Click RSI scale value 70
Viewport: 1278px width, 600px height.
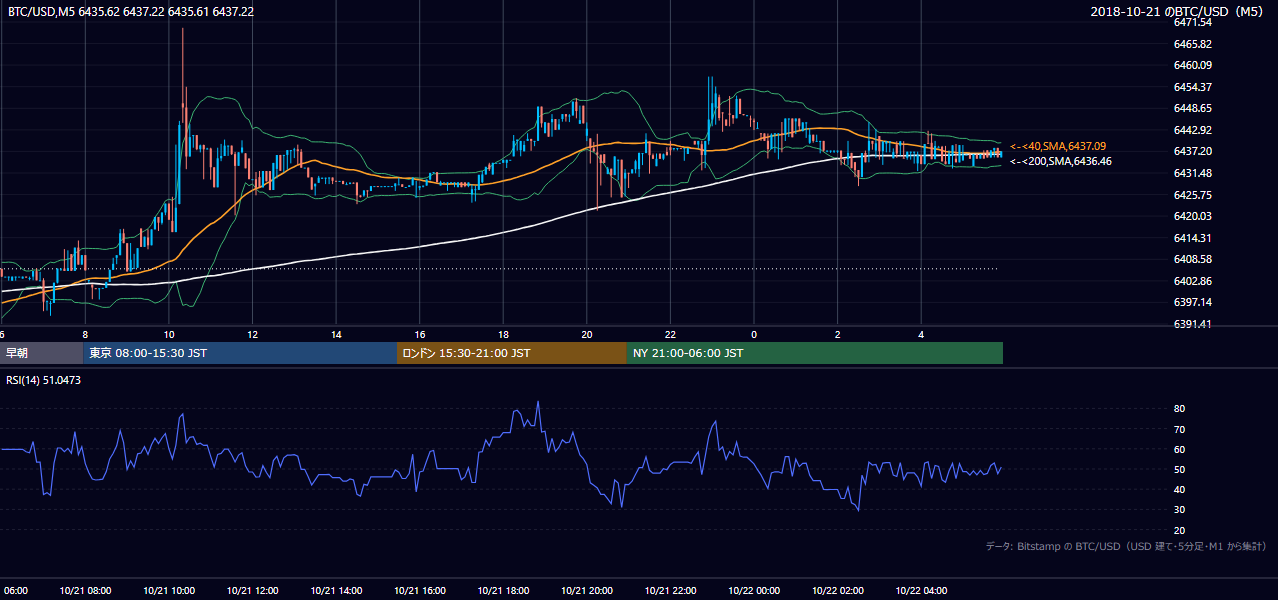[1180, 429]
